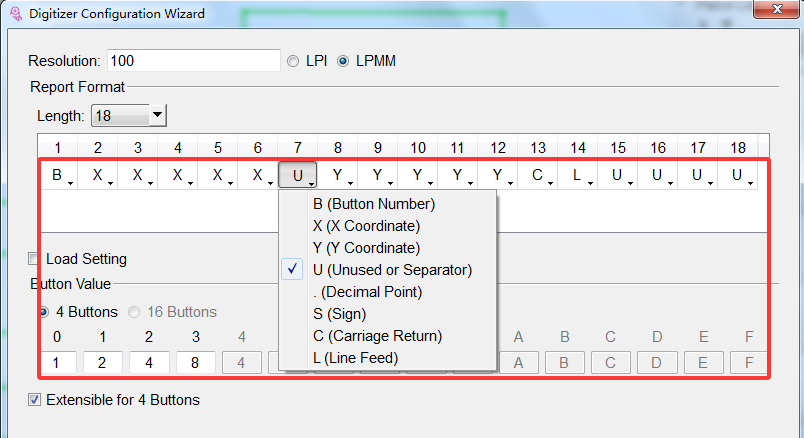Image resolution: width=804 pixels, height=438 pixels.
Task: Pick Y (Y Coordinate) menu entry
Action: [366, 248]
